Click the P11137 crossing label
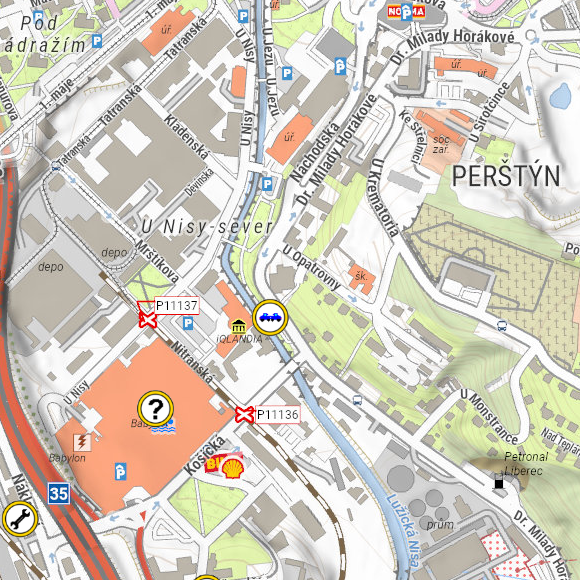The image size is (580, 580). 176,306
